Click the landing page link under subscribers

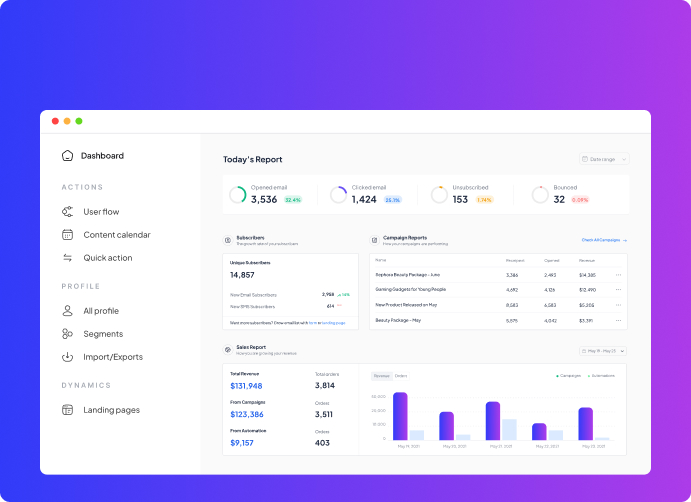[x=333, y=323]
